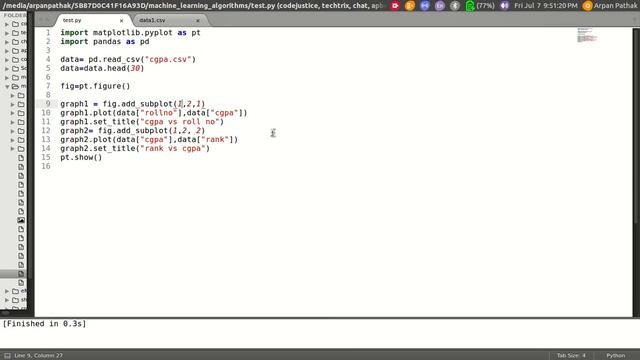Expand the sidebar folder starting with 'Sc'
The width and height of the screenshot is (640, 360).
[7, 68]
